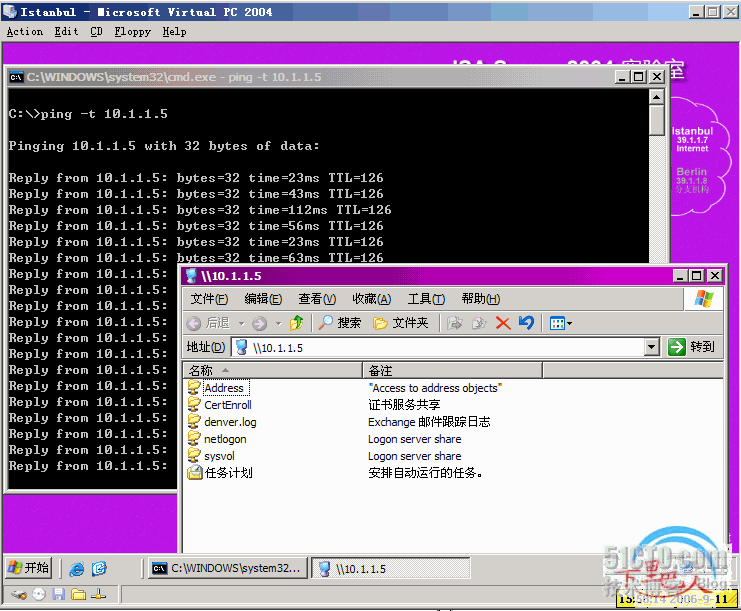Click the Forward arrow icon in Explorer toolbar
This screenshot has height=611, width=741.
pos(259,323)
